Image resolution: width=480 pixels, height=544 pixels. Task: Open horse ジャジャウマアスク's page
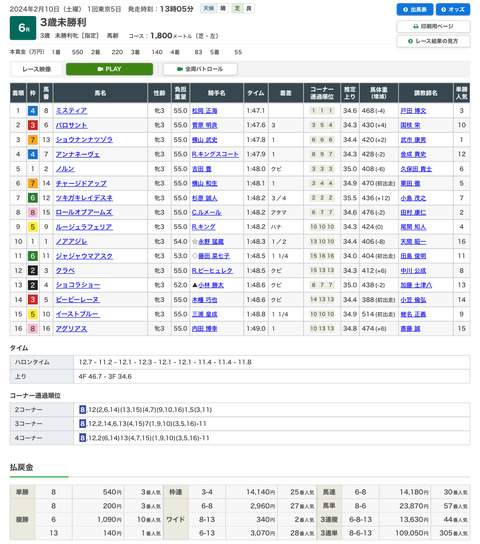click(84, 256)
